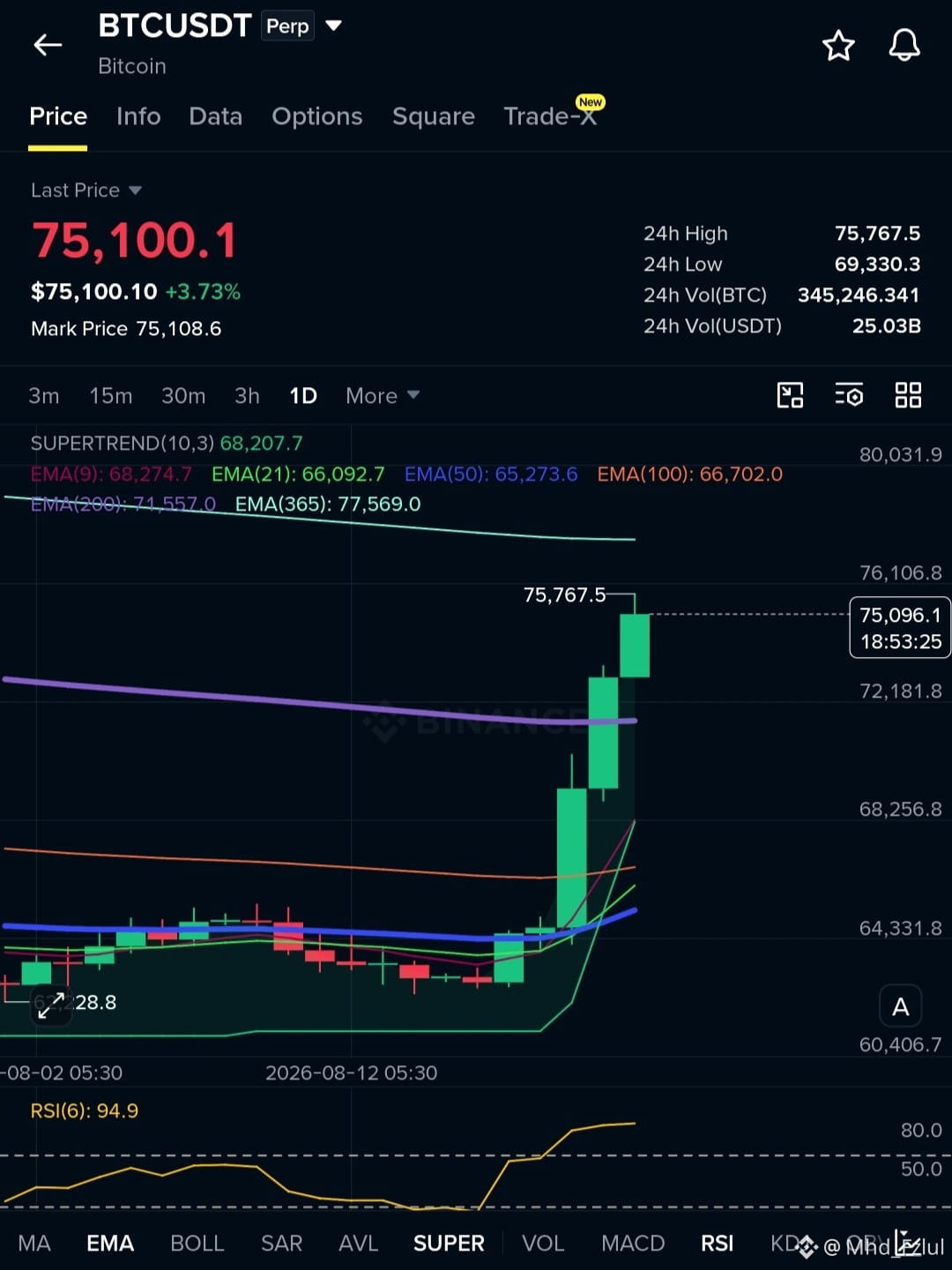952x1270 pixels.
Task: Open the Options tab
Action: (316, 116)
